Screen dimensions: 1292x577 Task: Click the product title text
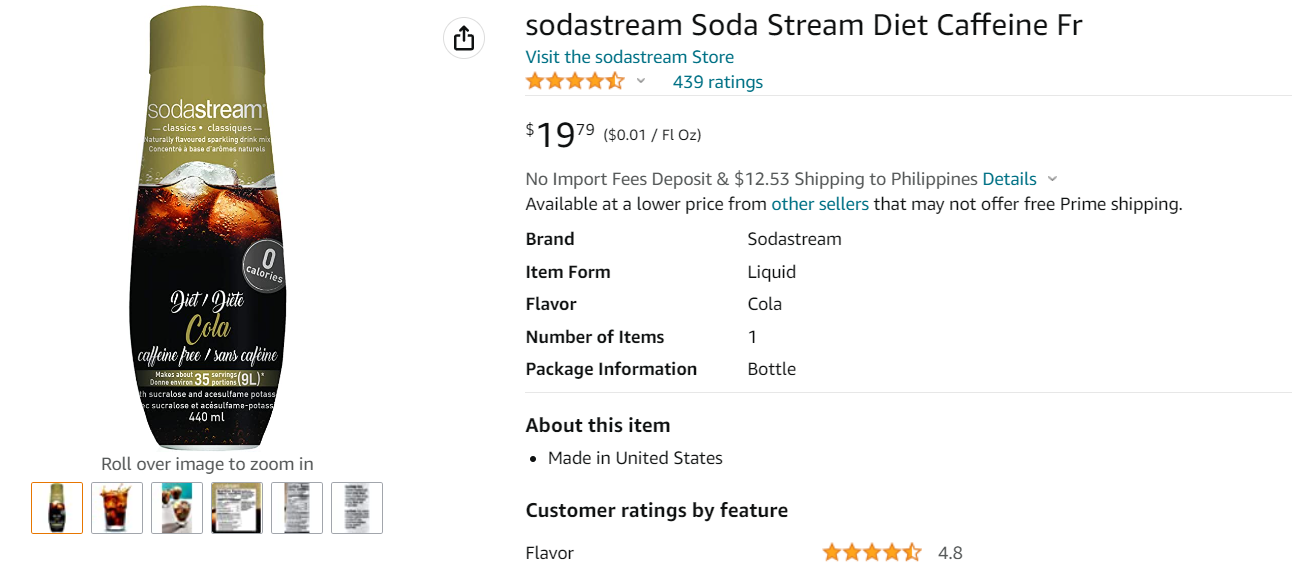(804, 25)
